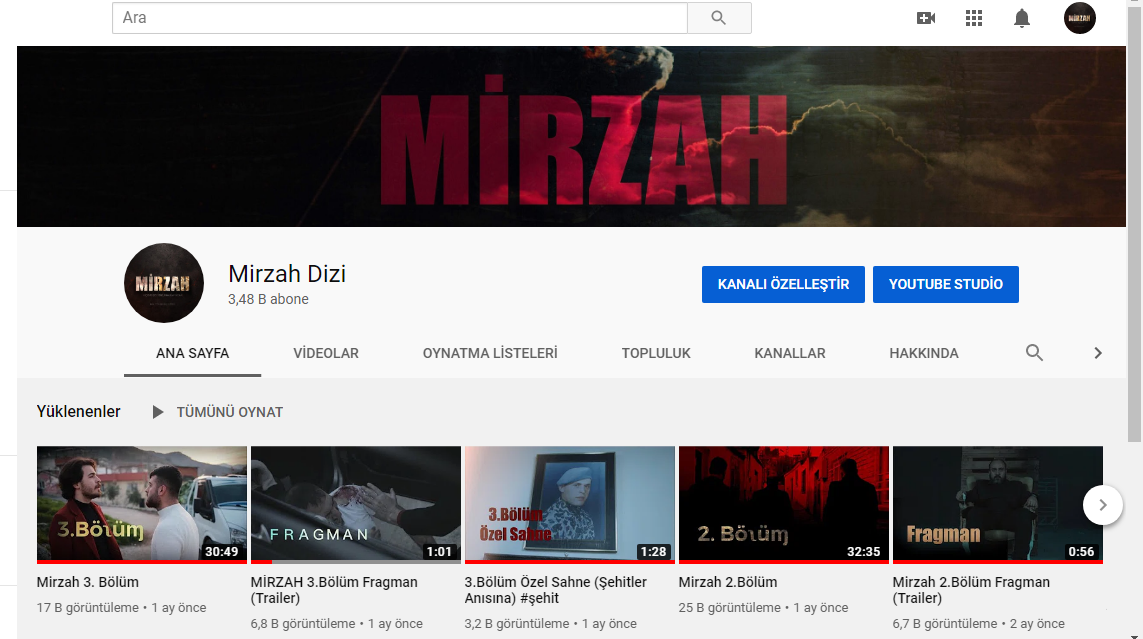Open the ANA SAYFA tab
The width and height of the screenshot is (1143, 639).
pos(192,353)
